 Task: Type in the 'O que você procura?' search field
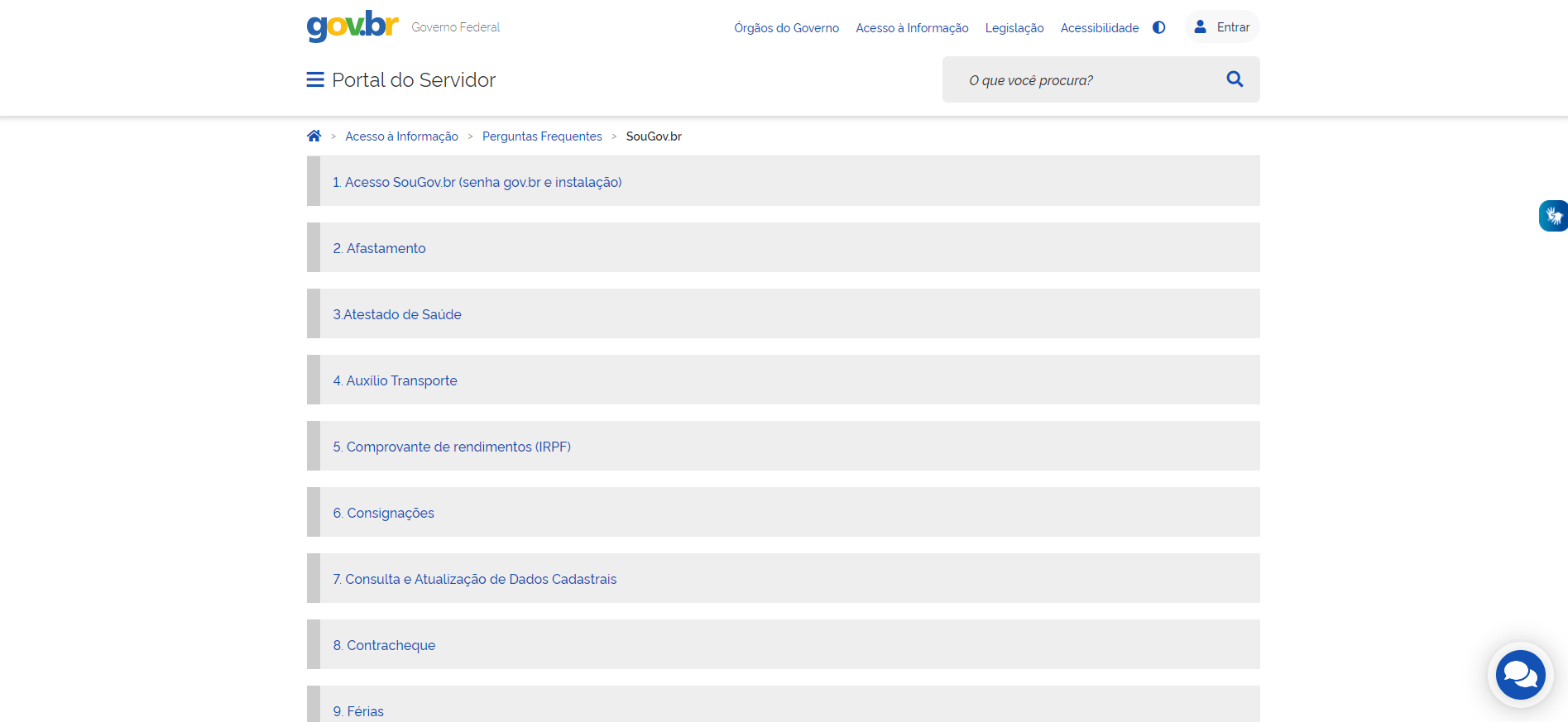click(x=1084, y=80)
